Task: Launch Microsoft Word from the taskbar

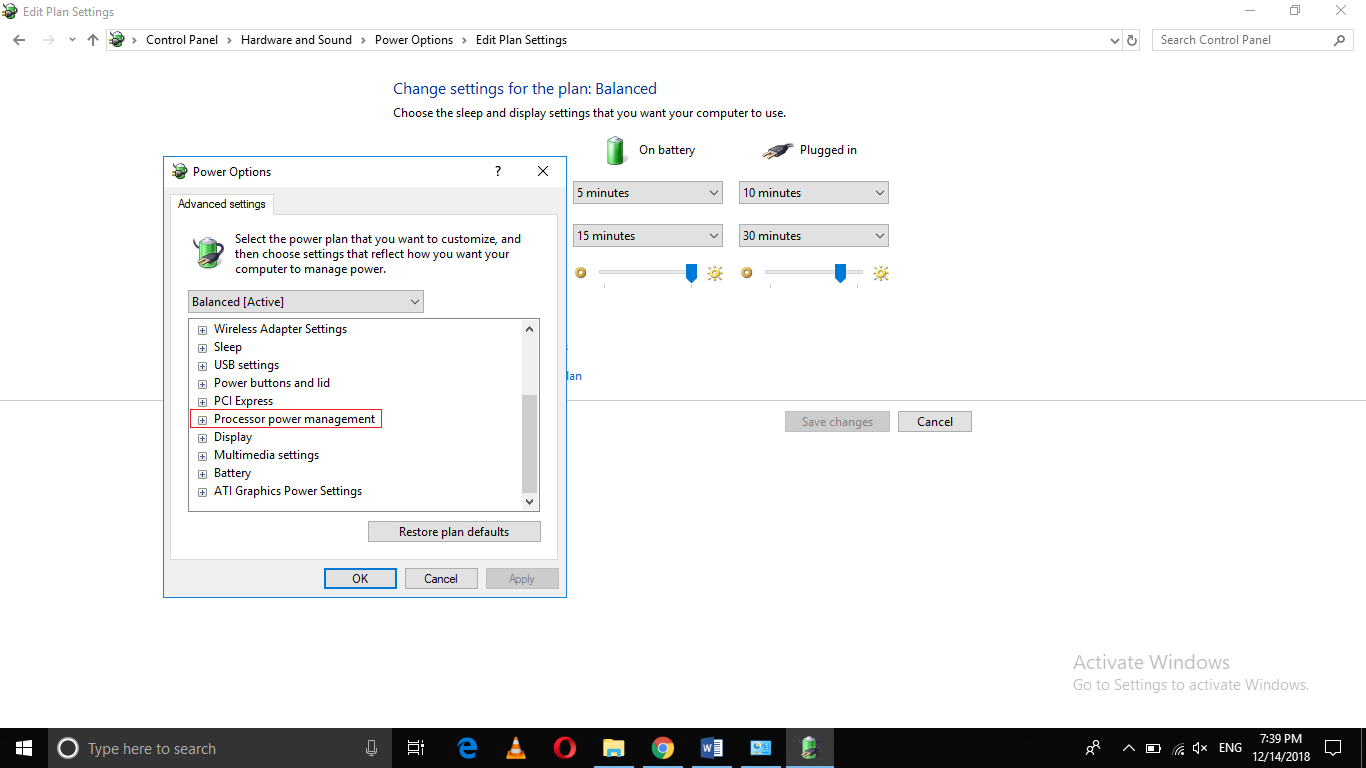Action: click(x=711, y=747)
